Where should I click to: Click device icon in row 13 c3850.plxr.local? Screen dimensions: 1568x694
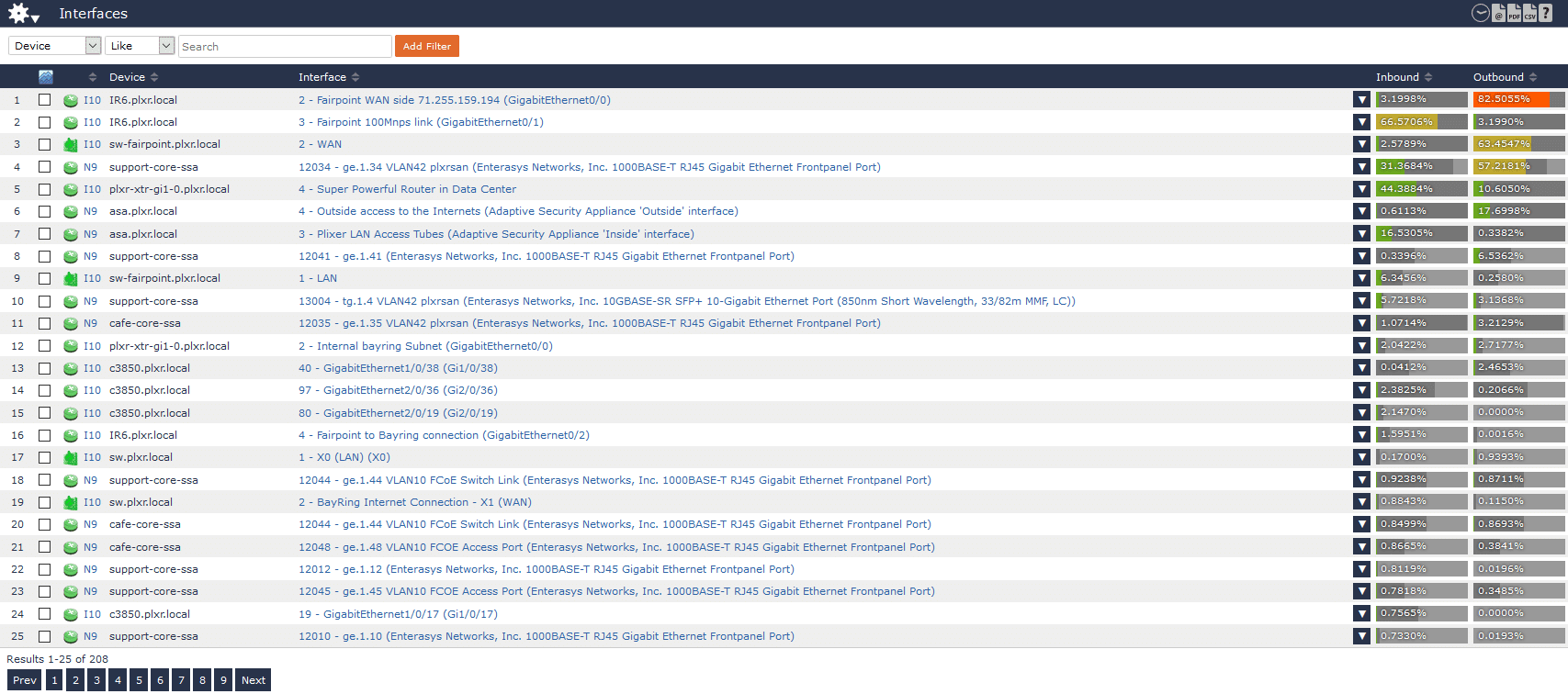tap(71, 368)
